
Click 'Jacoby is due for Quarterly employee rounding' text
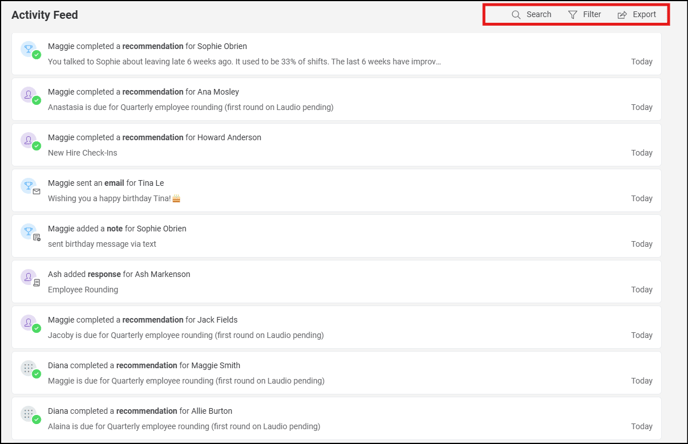pos(186,336)
